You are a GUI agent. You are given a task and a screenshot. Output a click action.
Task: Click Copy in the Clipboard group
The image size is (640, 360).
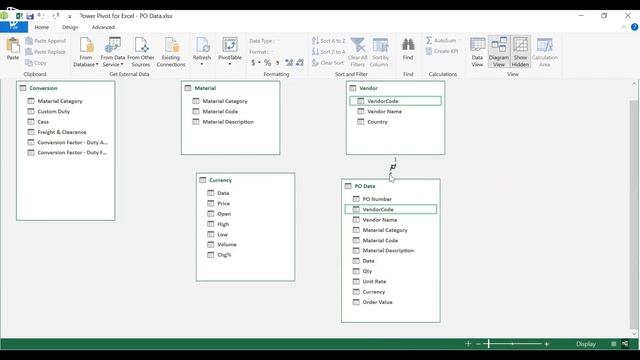[x=36, y=63]
